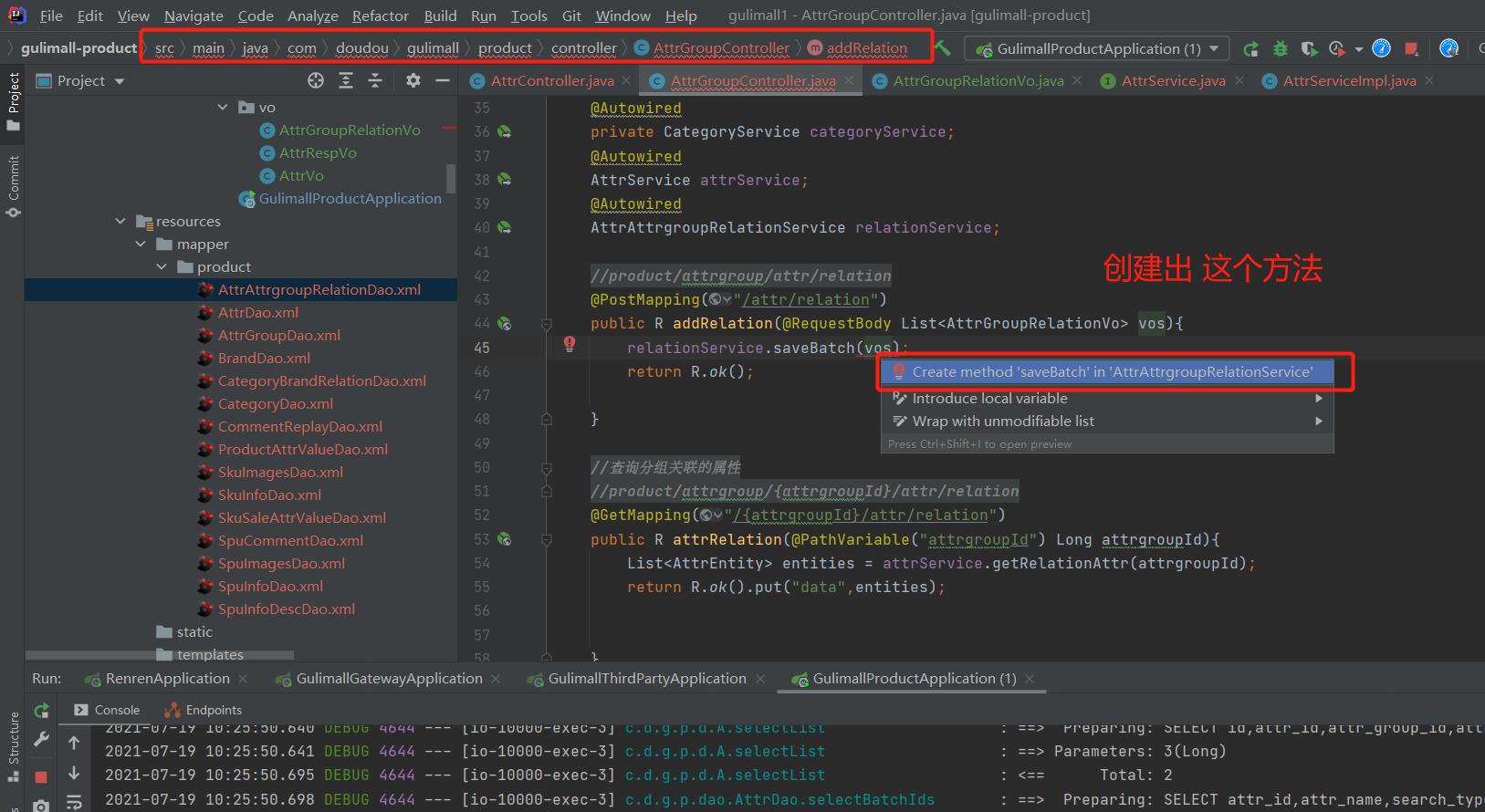Click the gulimall-product breadcrumb
This screenshot has width=1485, height=812.
[x=78, y=48]
